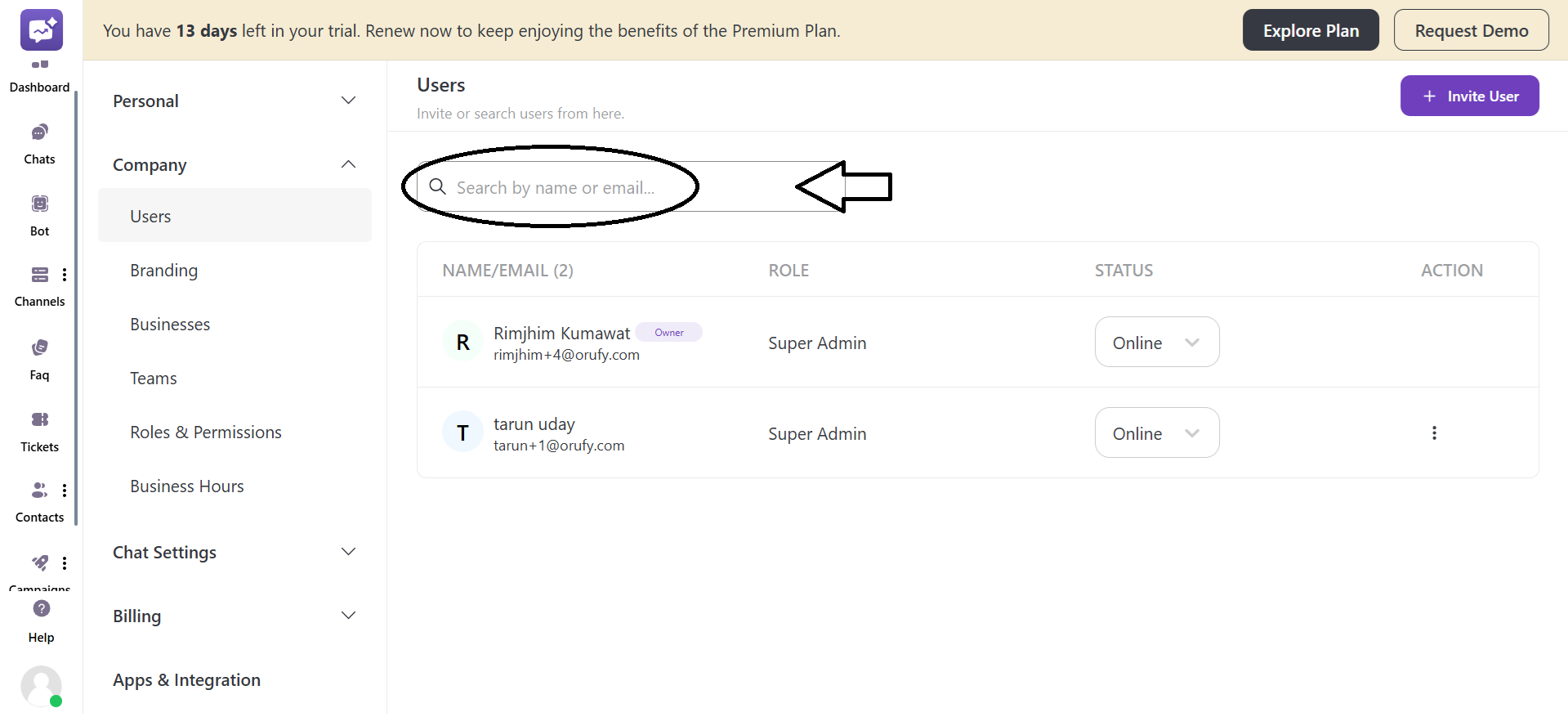Click the app logo icon
This screenshot has height=717, width=1568.
(x=41, y=30)
